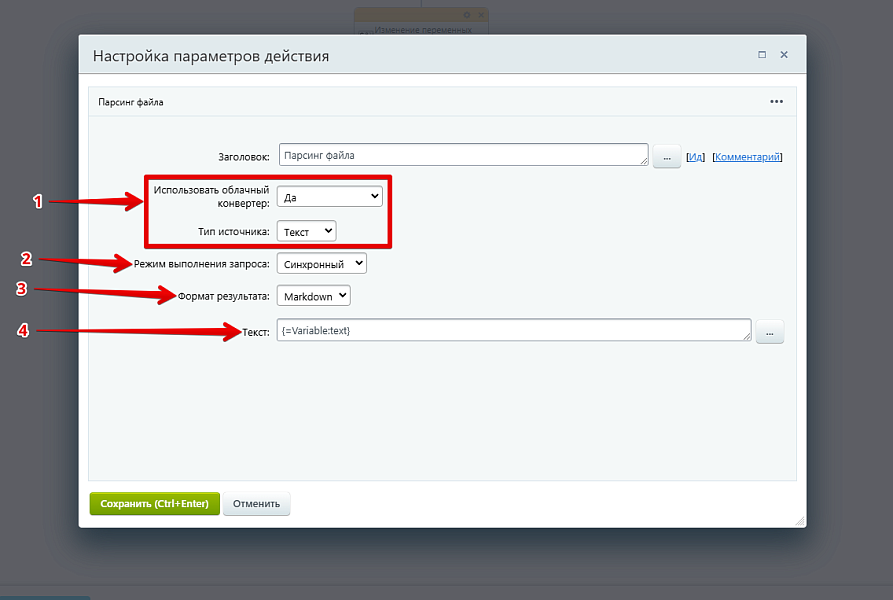Click the Отменить button

[x=257, y=504]
